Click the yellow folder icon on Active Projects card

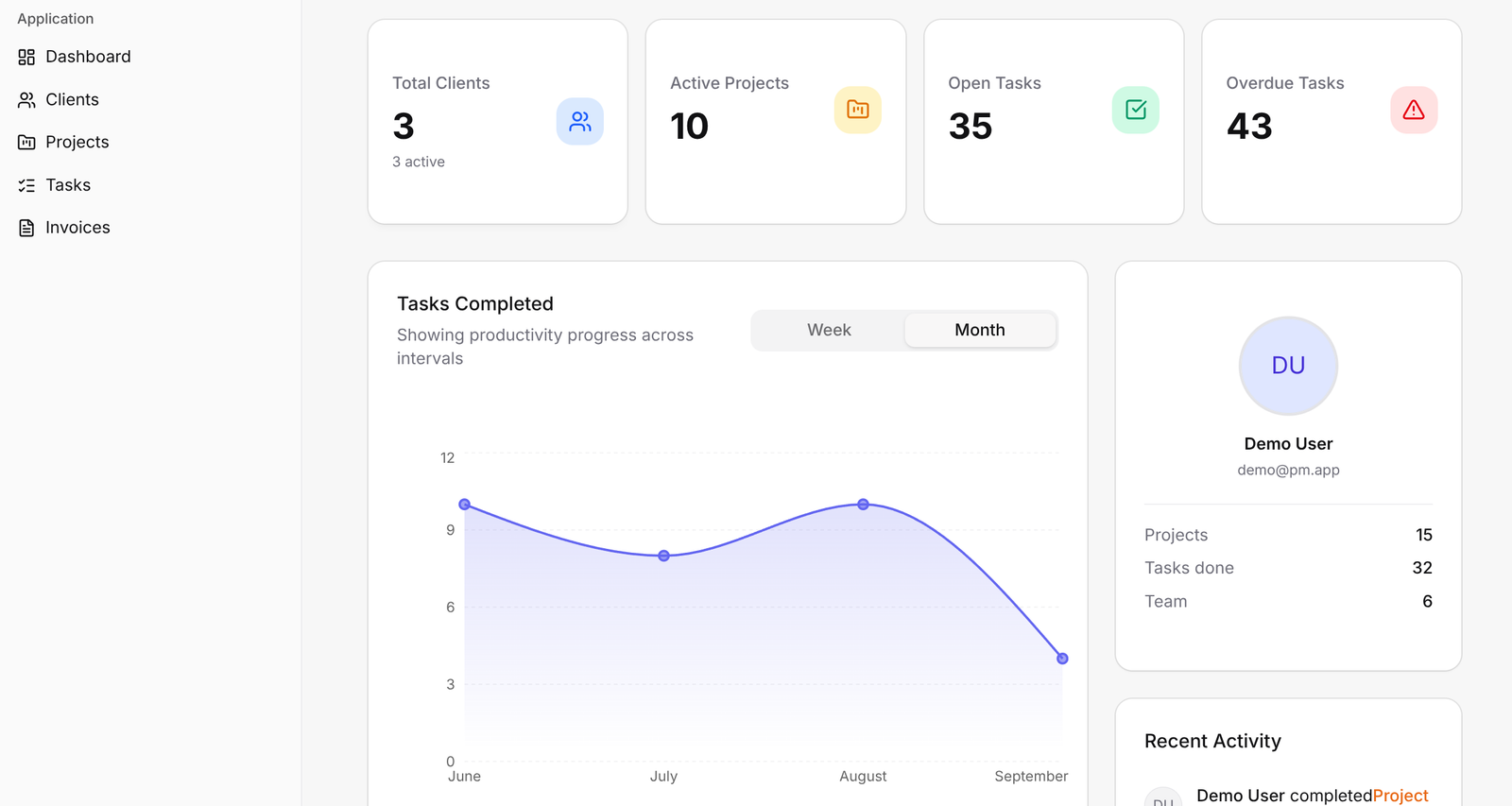(858, 110)
